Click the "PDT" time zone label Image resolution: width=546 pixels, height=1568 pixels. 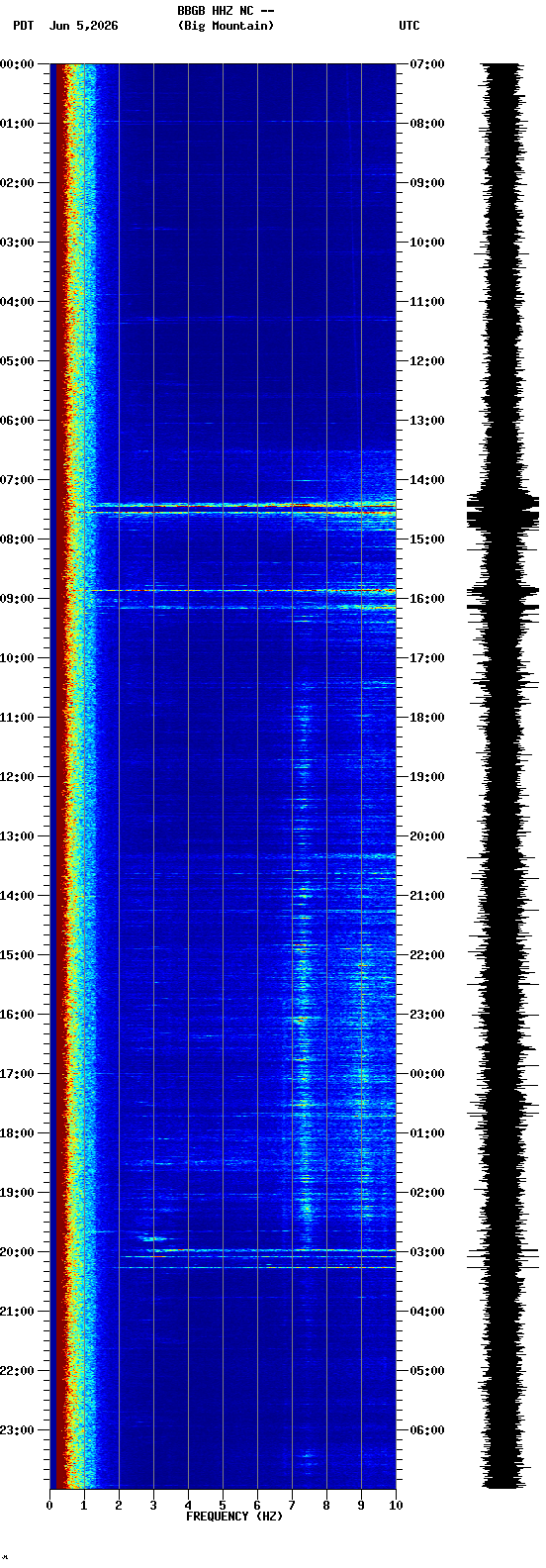click(x=23, y=26)
